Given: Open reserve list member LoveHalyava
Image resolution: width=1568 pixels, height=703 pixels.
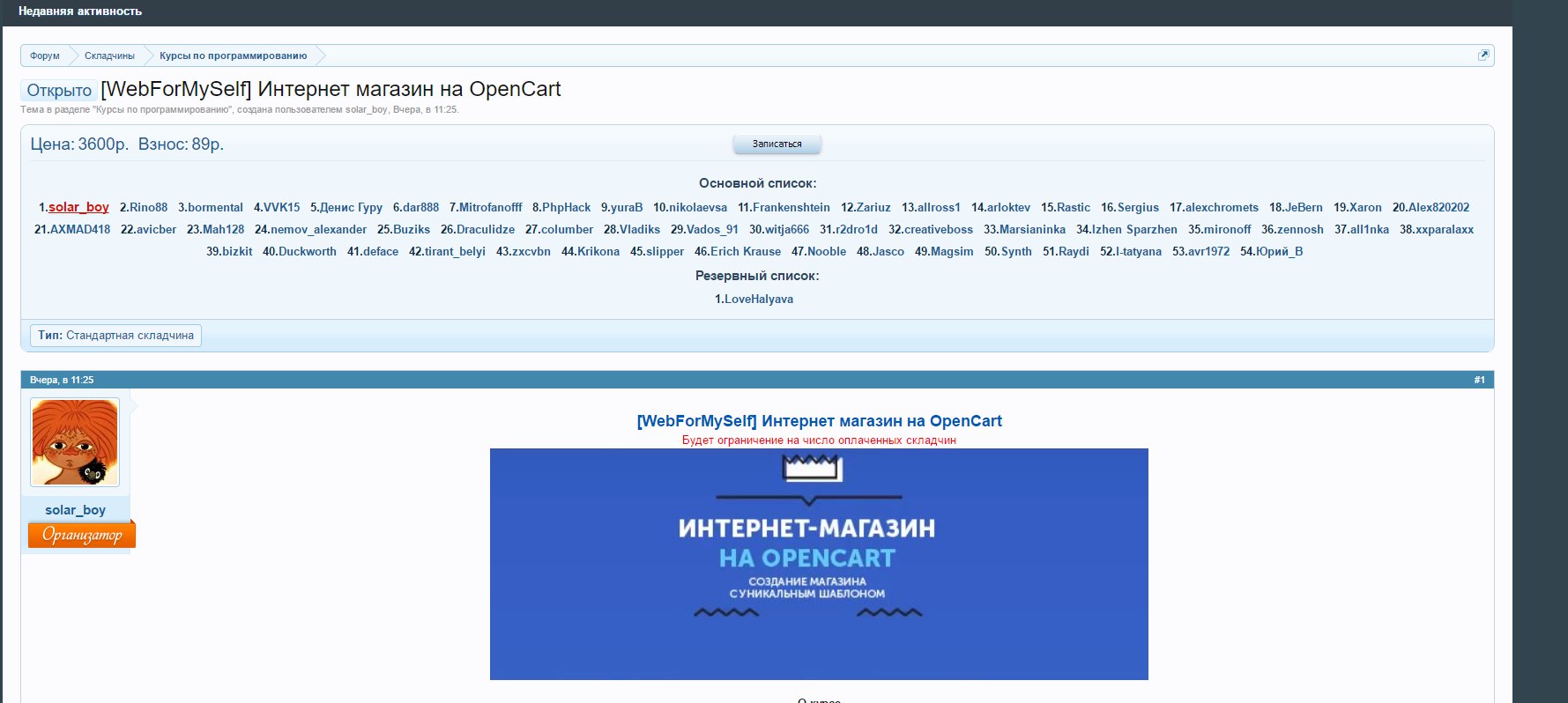Looking at the screenshot, I should (759, 299).
